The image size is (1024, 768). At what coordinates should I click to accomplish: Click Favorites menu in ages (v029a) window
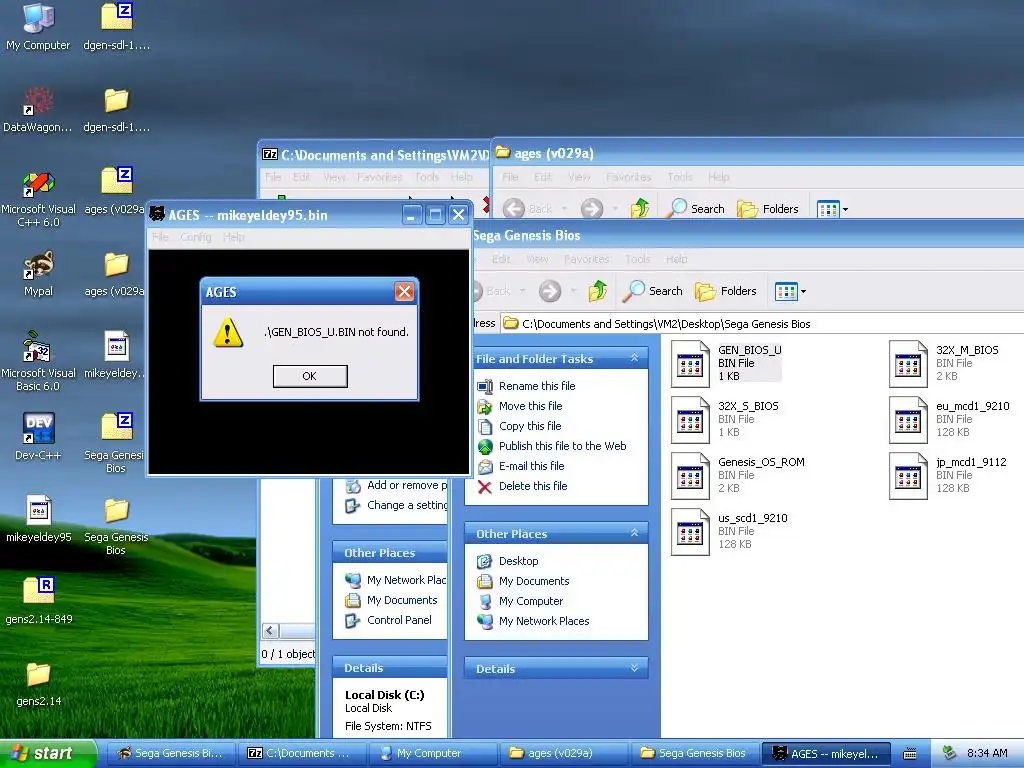[628, 177]
